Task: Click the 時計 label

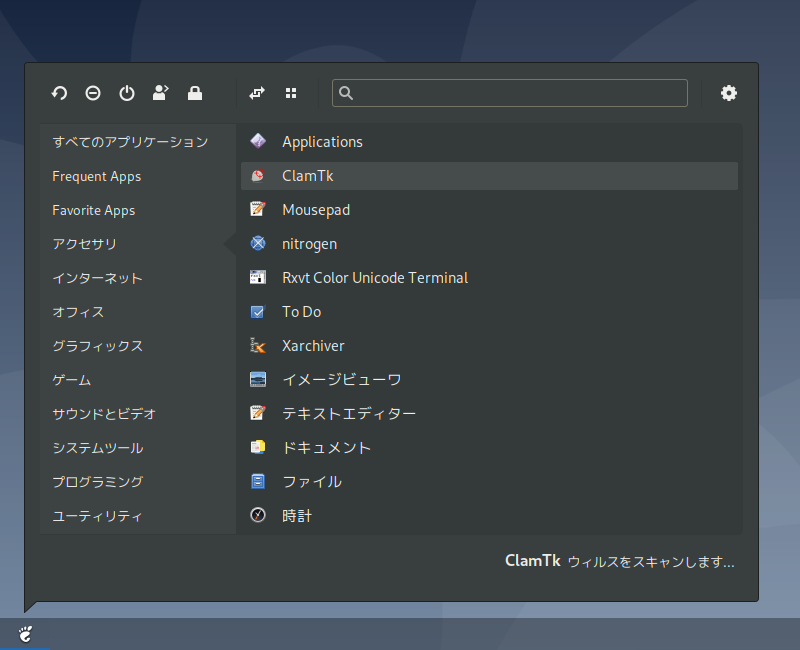Action: coord(297,515)
